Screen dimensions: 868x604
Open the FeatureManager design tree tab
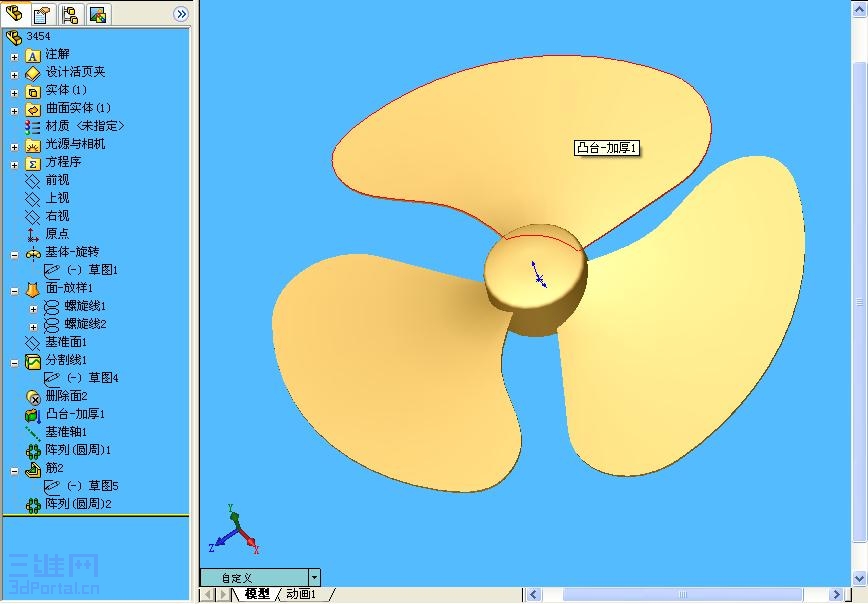[15, 13]
